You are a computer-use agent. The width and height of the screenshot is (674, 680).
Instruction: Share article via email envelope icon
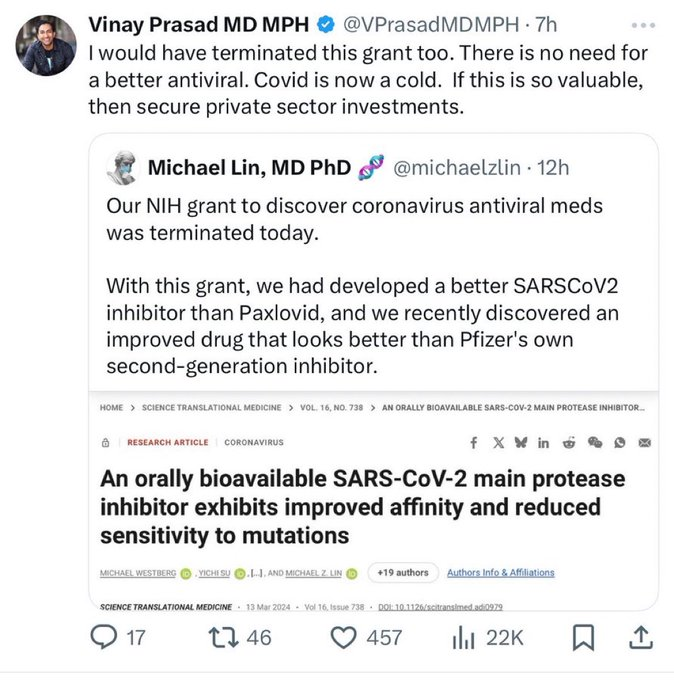(644, 442)
